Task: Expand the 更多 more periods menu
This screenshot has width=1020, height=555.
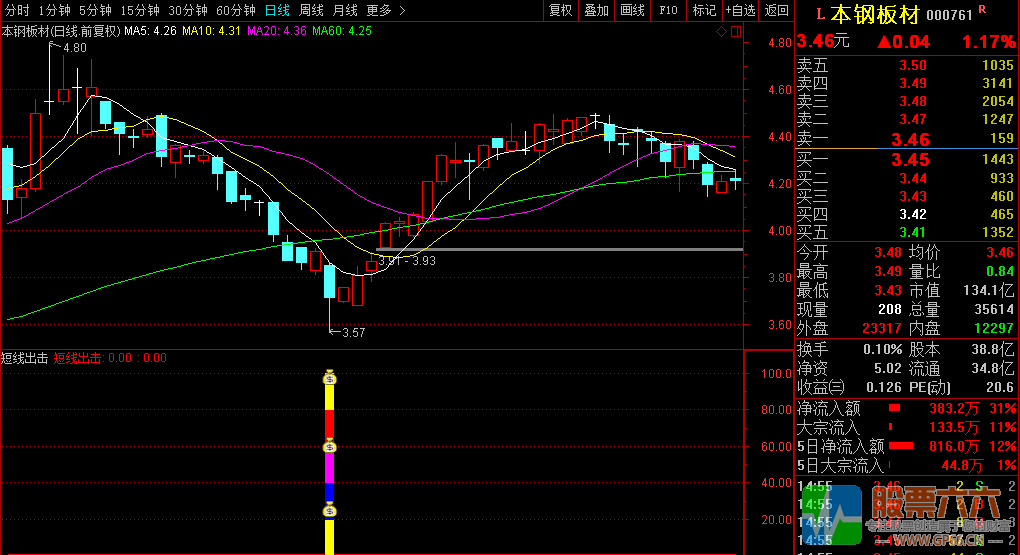Action: pos(386,10)
